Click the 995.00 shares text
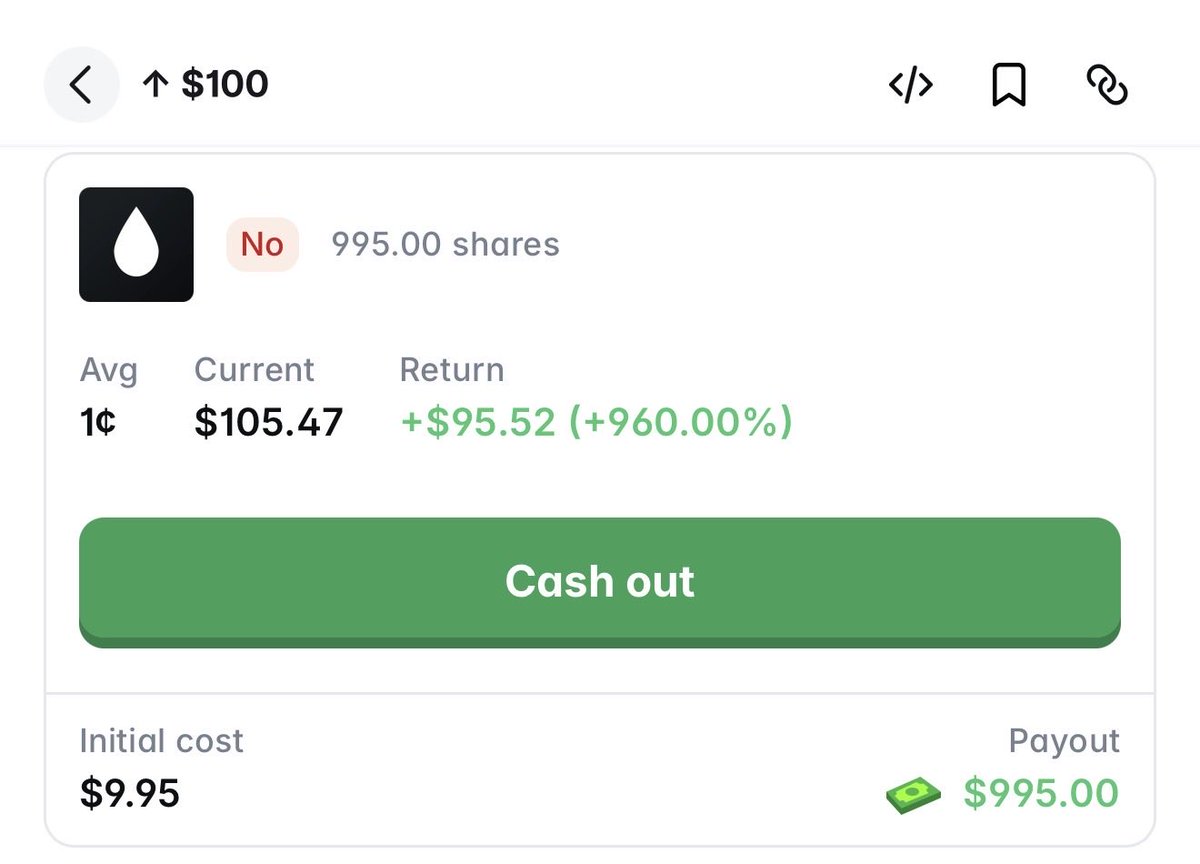The image size is (1200, 864). point(445,244)
